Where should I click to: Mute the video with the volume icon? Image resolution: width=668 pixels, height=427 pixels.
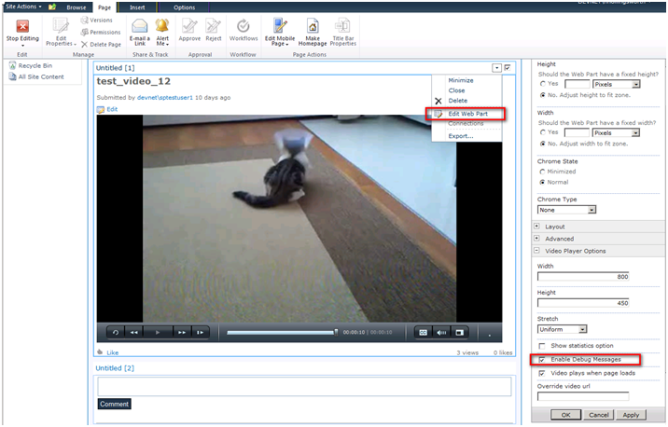click(x=441, y=332)
